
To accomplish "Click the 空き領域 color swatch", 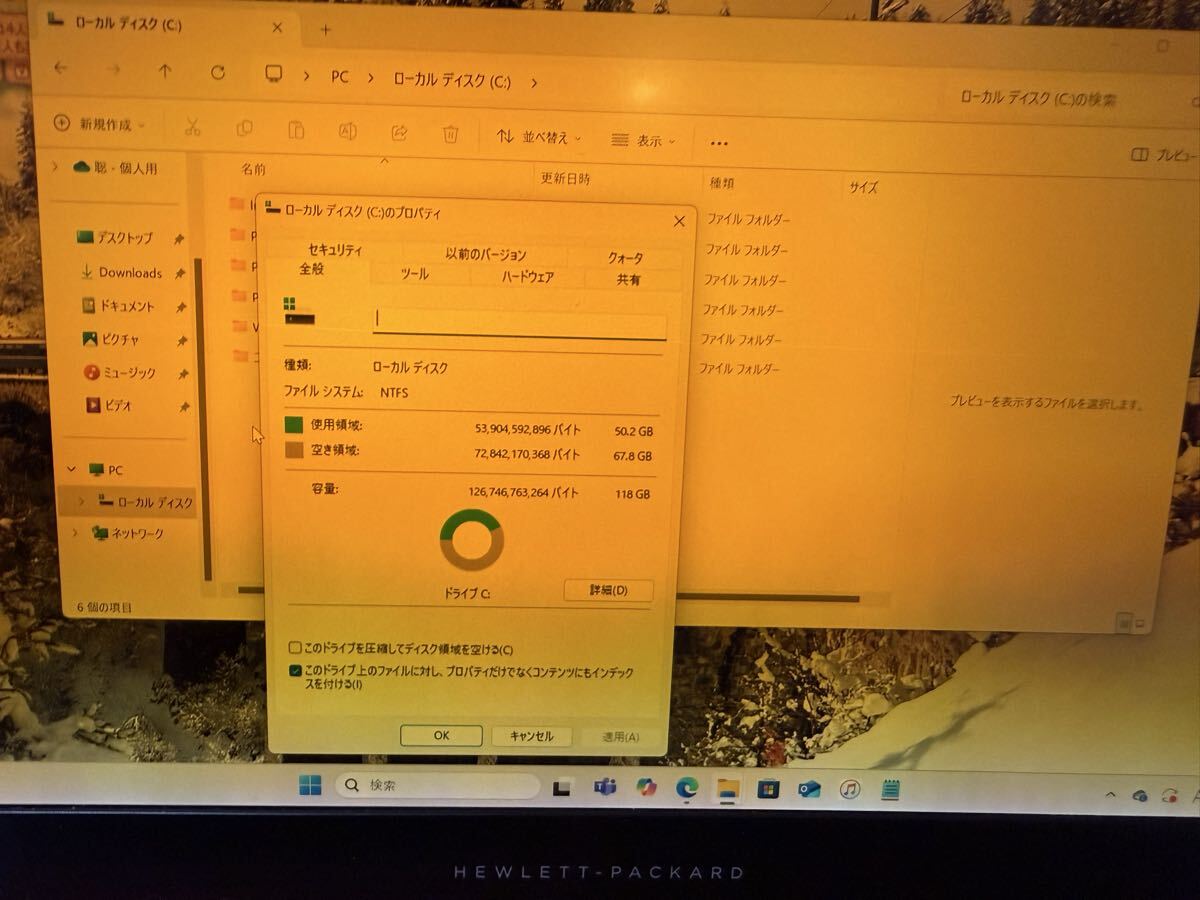I will click(x=293, y=450).
